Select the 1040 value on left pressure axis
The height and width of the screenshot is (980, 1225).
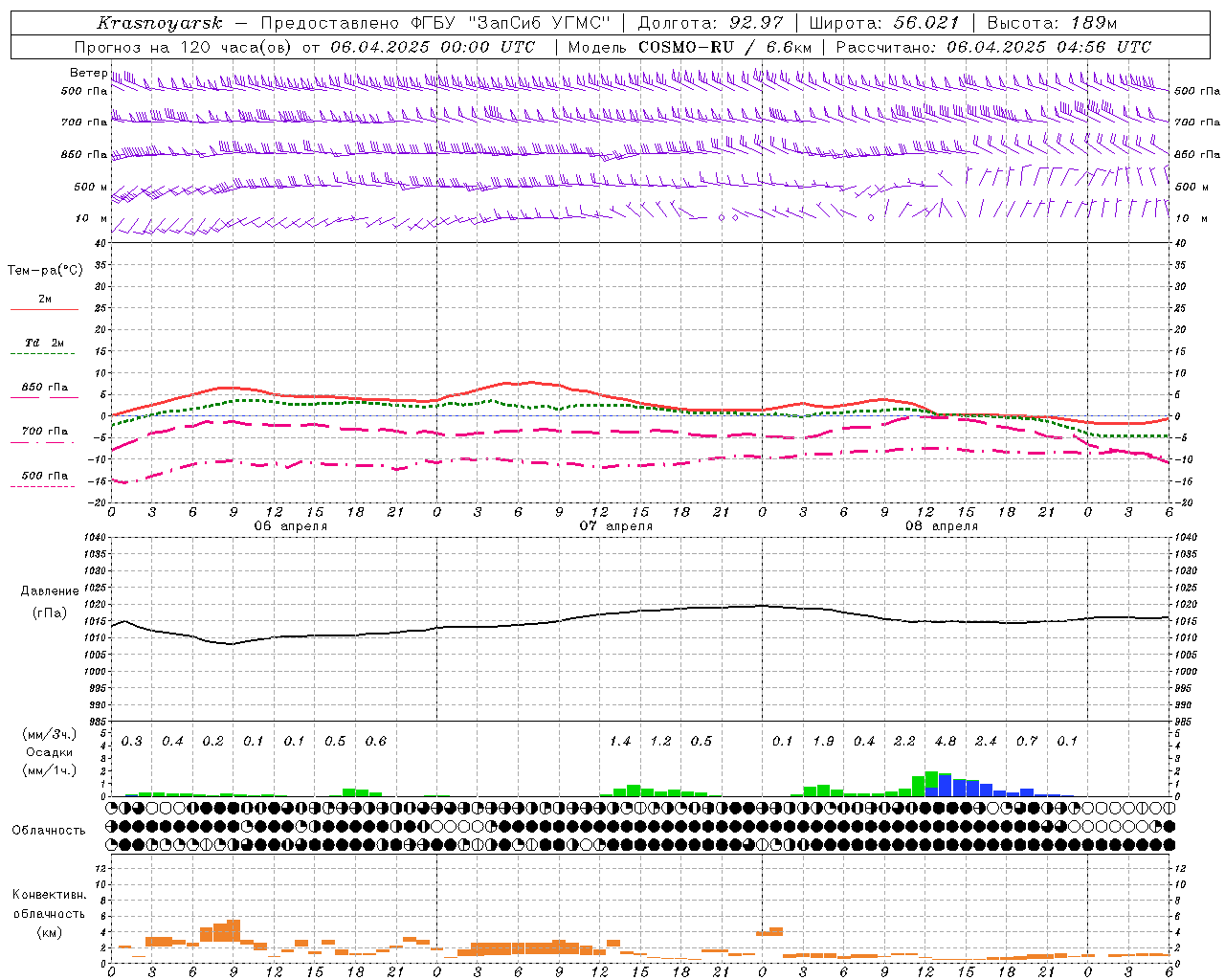click(95, 538)
